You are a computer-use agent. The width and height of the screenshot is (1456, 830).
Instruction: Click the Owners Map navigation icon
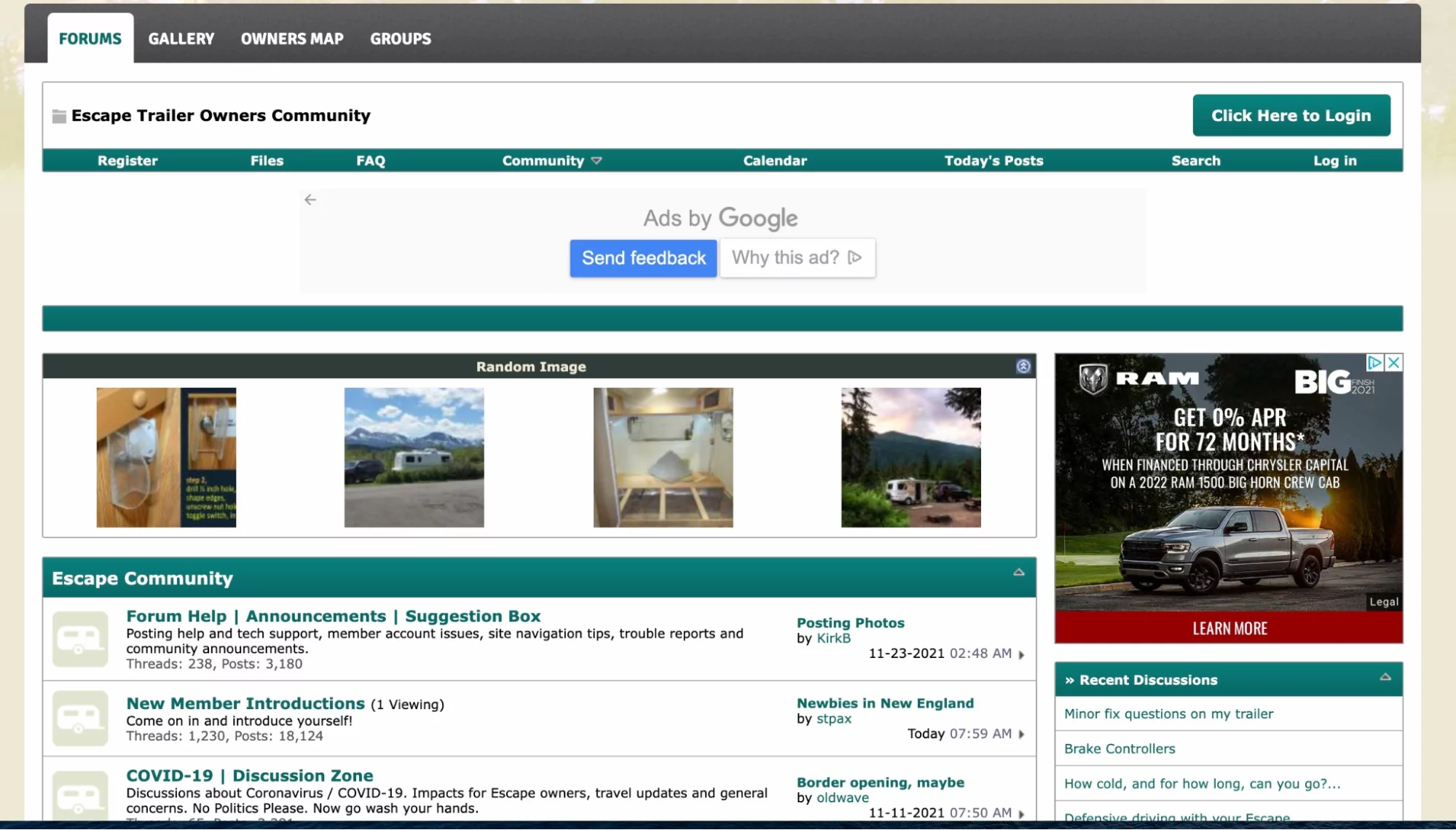291,38
